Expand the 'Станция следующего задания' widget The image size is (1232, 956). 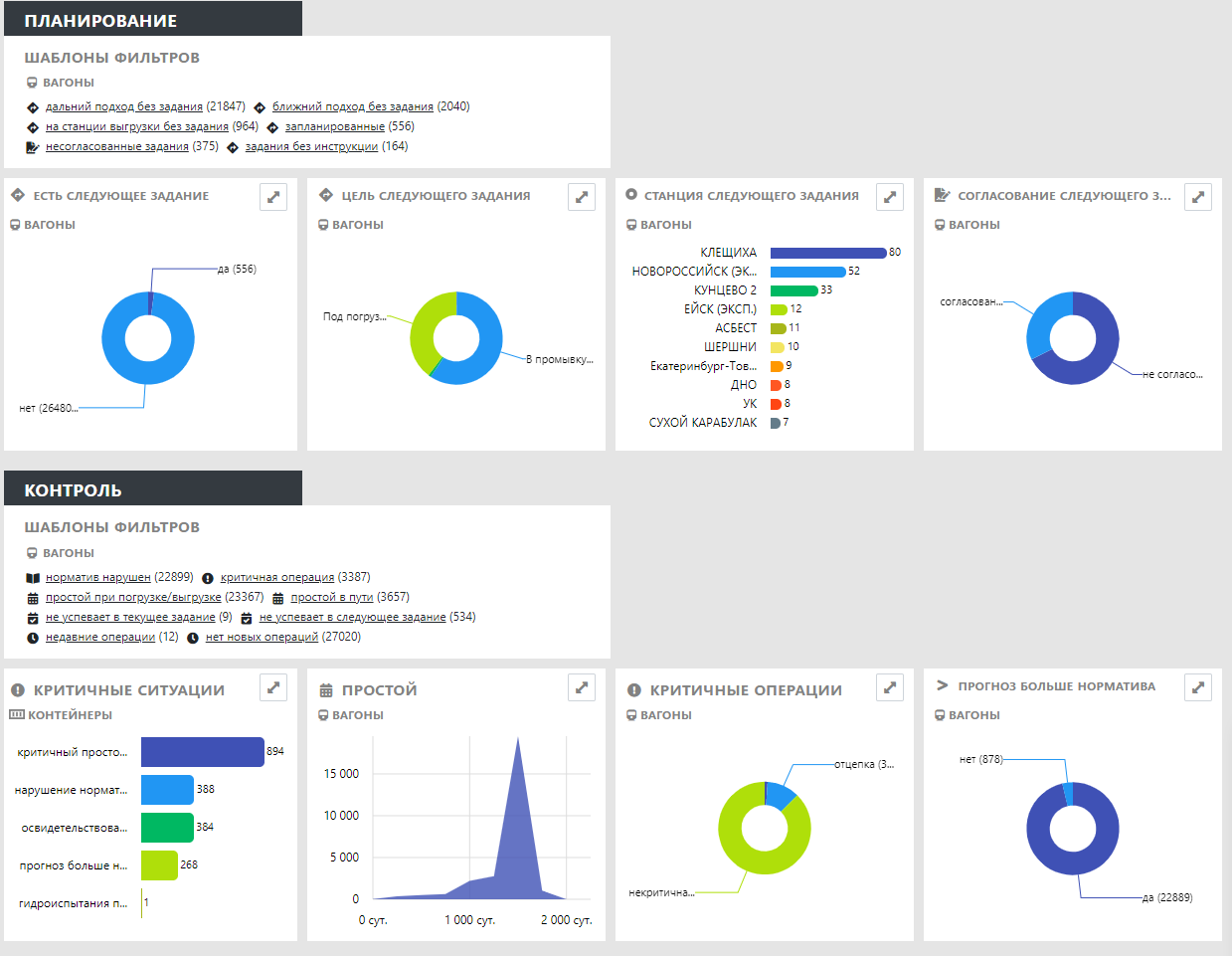890,197
